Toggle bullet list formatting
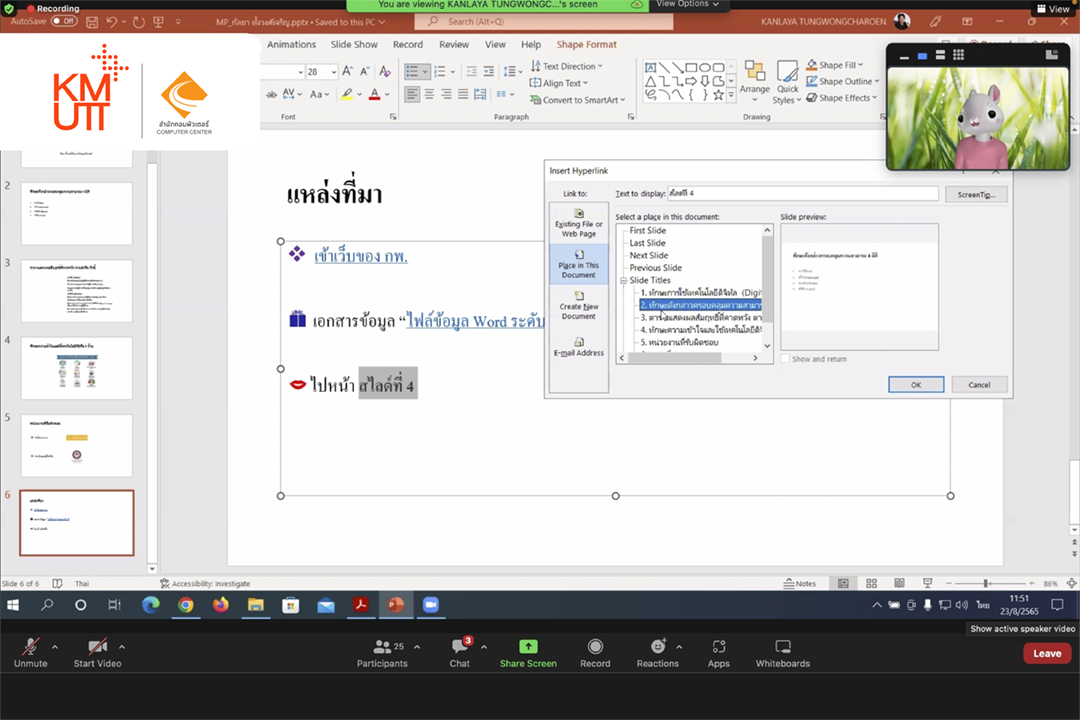The image size is (1080, 720). [x=412, y=71]
